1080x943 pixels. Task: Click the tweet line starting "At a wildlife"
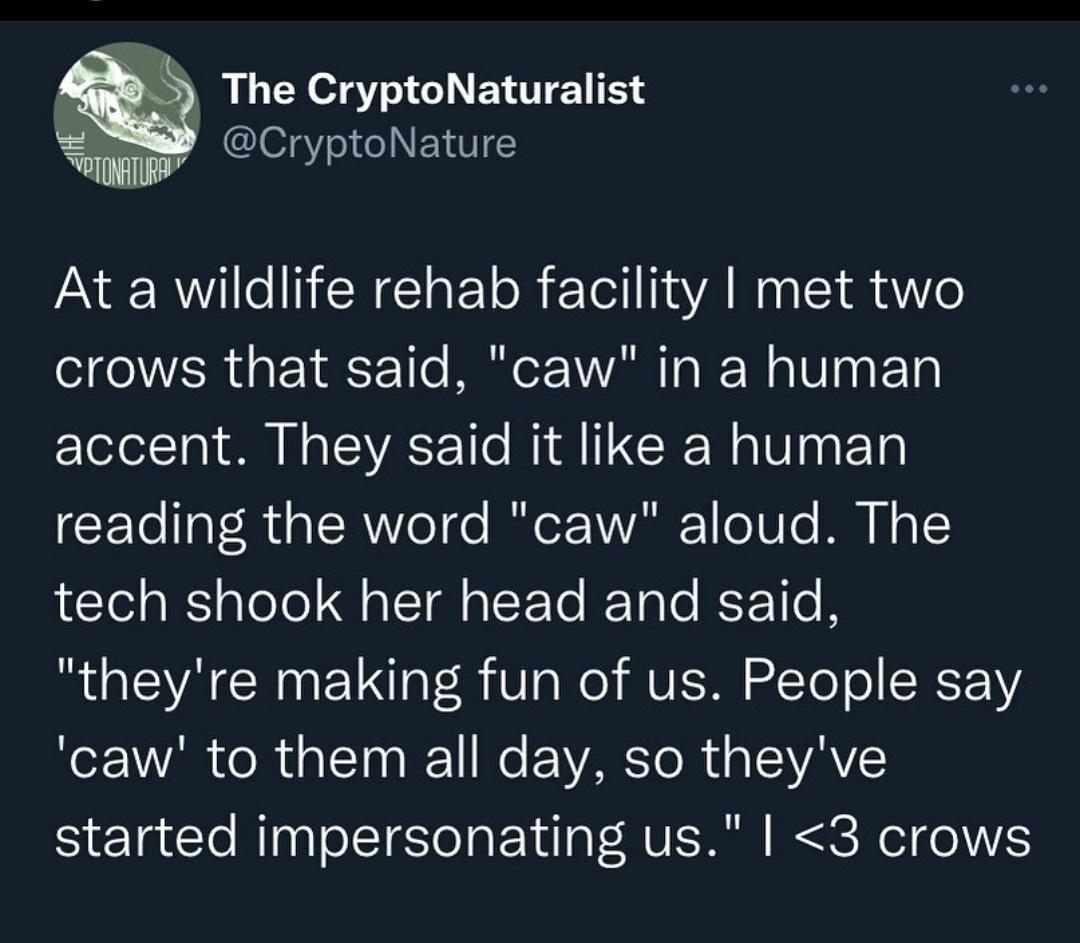tap(508, 293)
